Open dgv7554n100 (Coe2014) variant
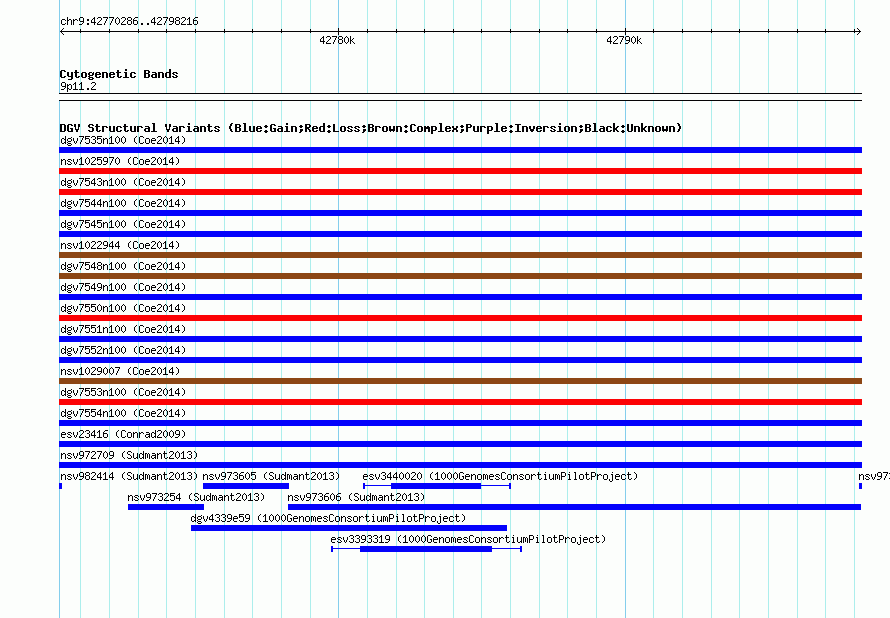 (x=123, y=413)
